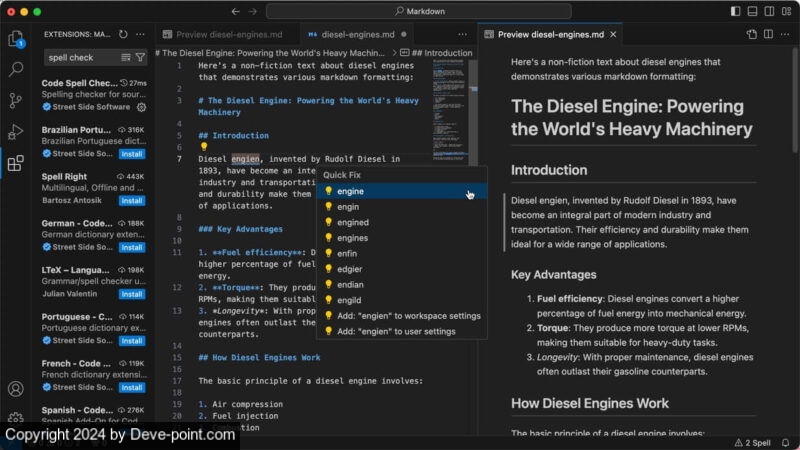Toggle the bottom panel layout button

[752, 11]
